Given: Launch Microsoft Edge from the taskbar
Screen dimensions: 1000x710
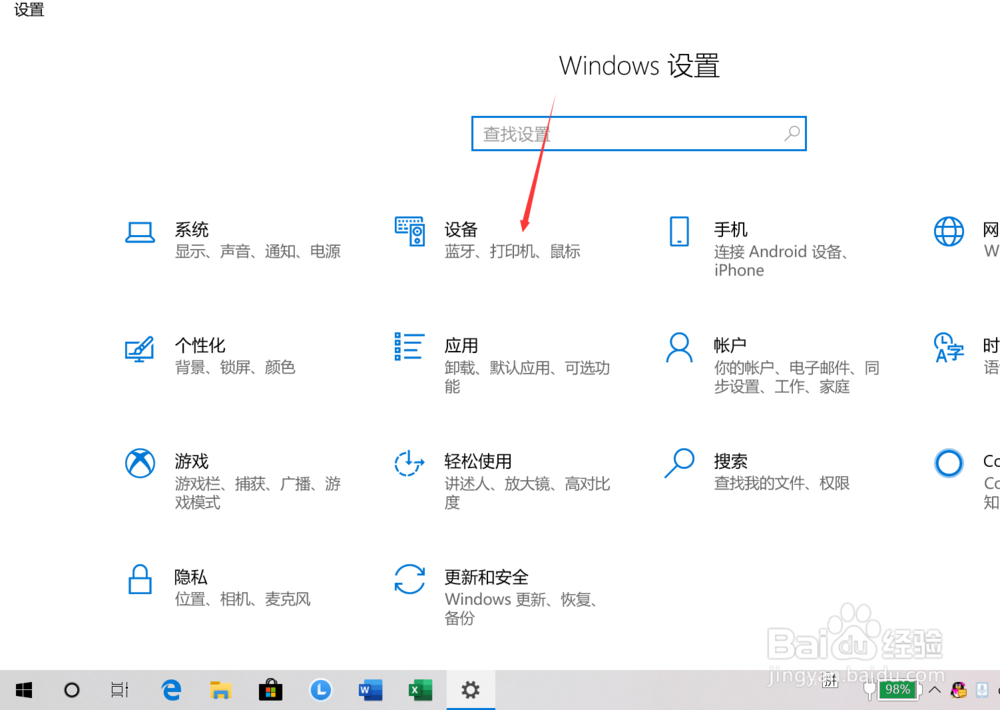Looking at the screenshot, I should coord(170,689).
